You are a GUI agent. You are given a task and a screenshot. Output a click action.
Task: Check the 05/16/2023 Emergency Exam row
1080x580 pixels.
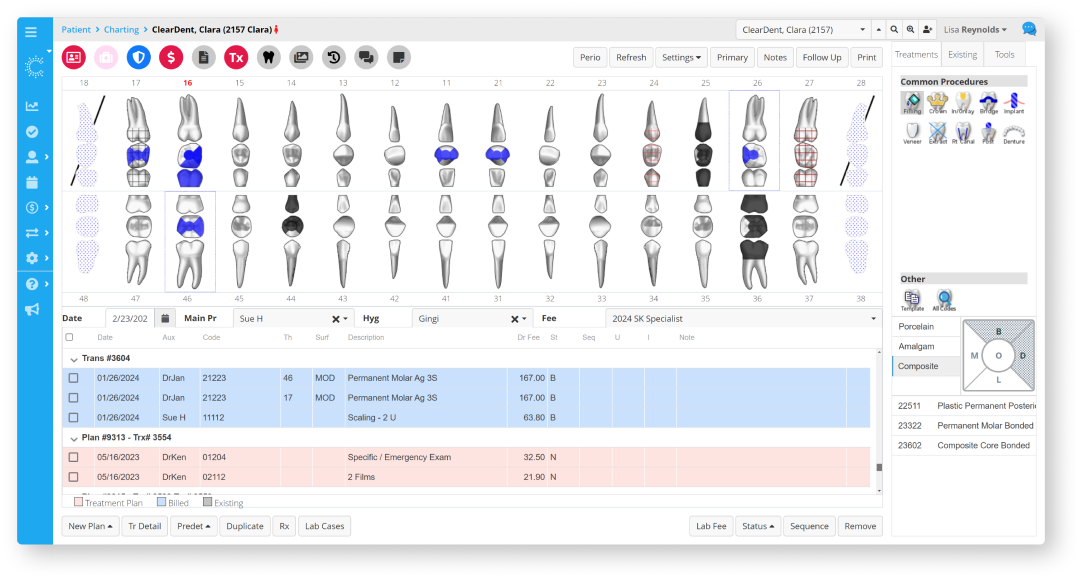tap(73, 457)
